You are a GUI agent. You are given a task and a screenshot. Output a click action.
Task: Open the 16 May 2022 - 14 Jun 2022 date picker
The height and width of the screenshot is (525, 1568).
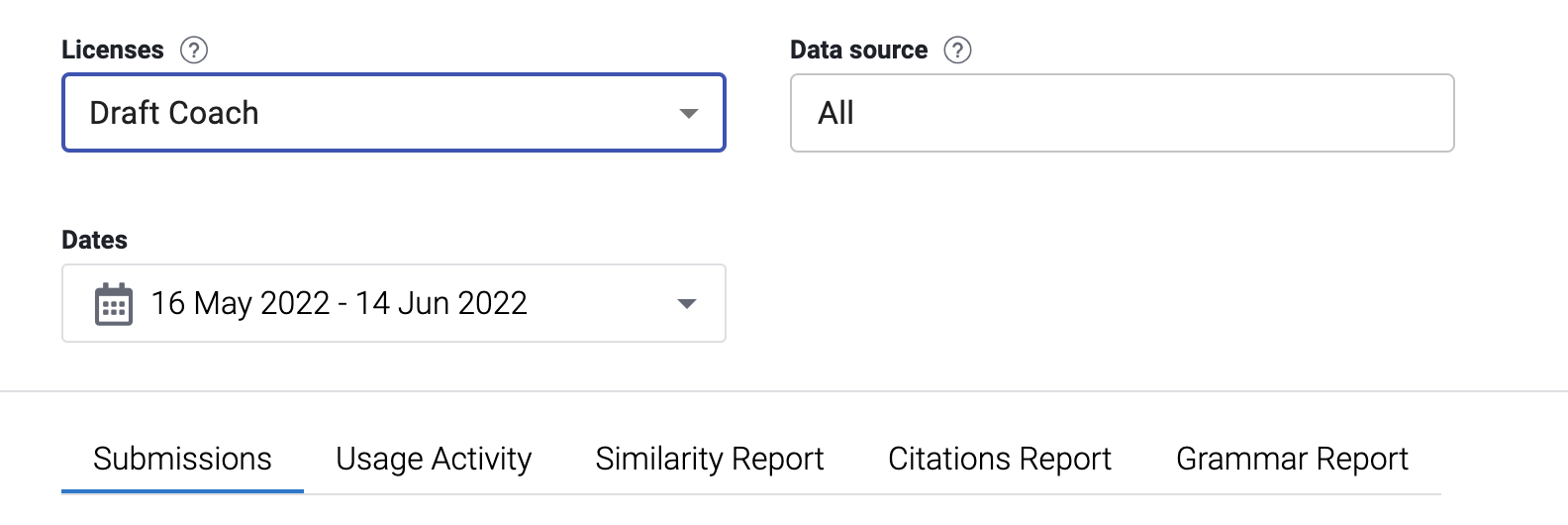(394, 303)
